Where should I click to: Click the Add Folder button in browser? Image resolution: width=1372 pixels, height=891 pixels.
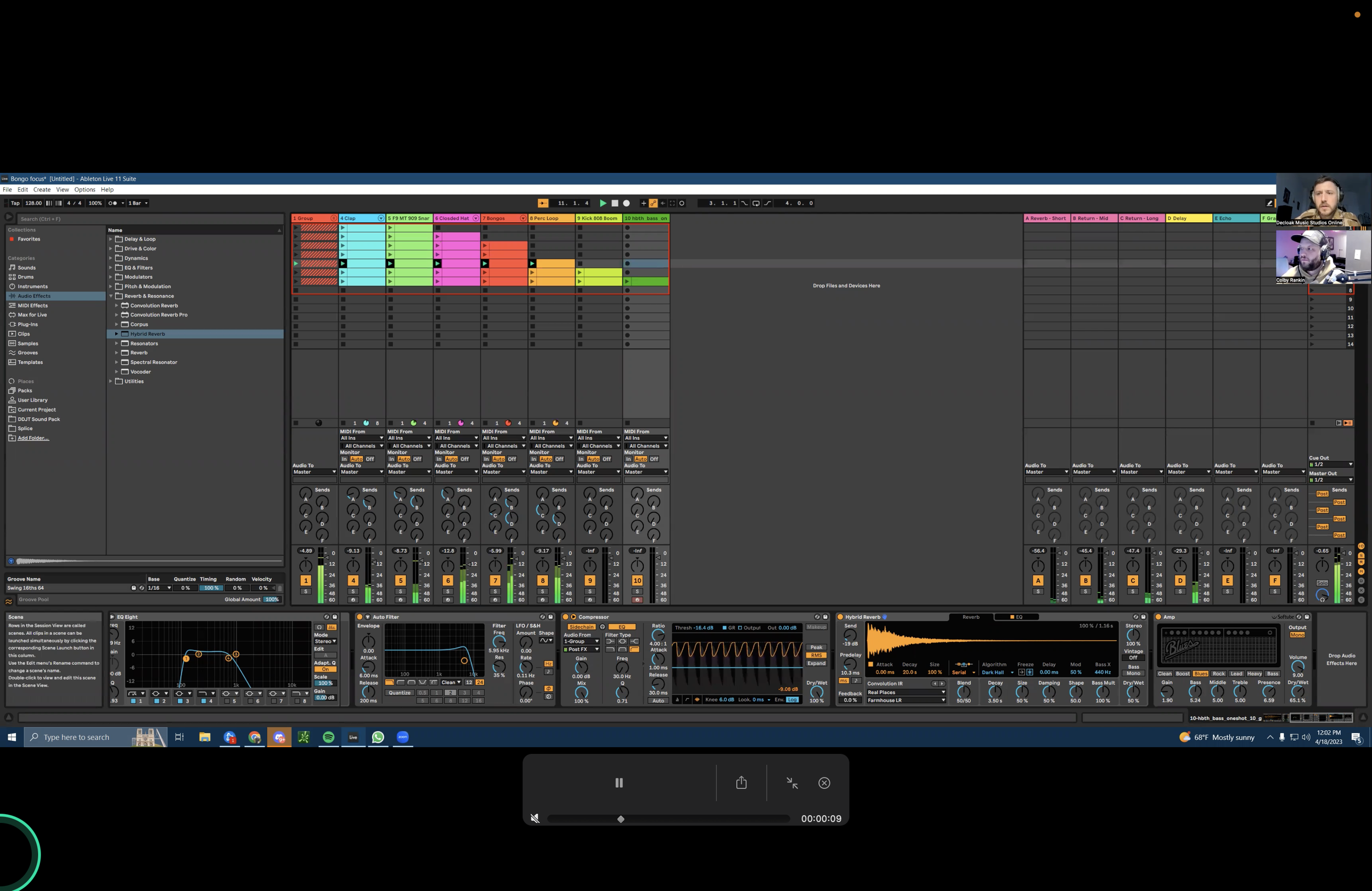tap(32, 438)
